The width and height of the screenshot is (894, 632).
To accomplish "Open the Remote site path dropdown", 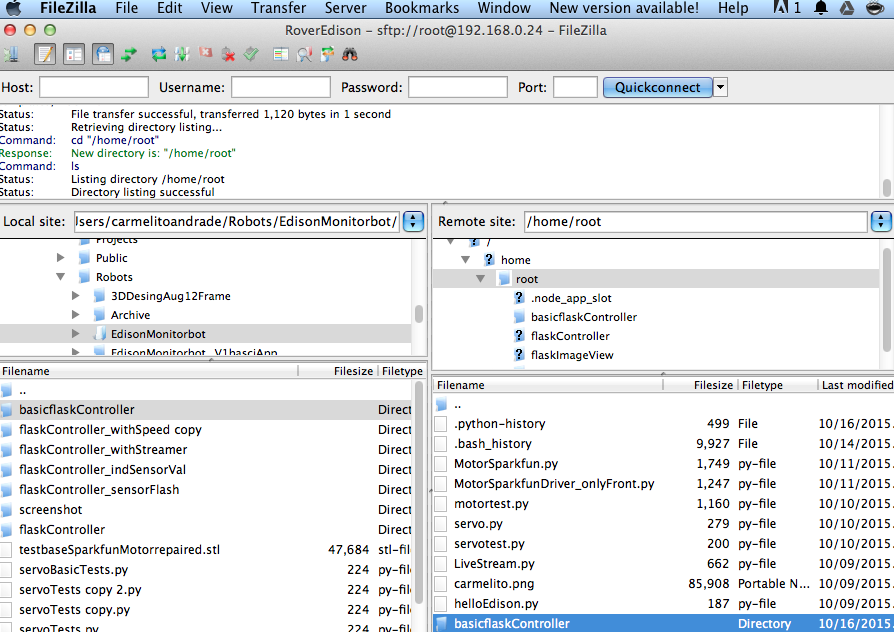I will pos(881,221).
